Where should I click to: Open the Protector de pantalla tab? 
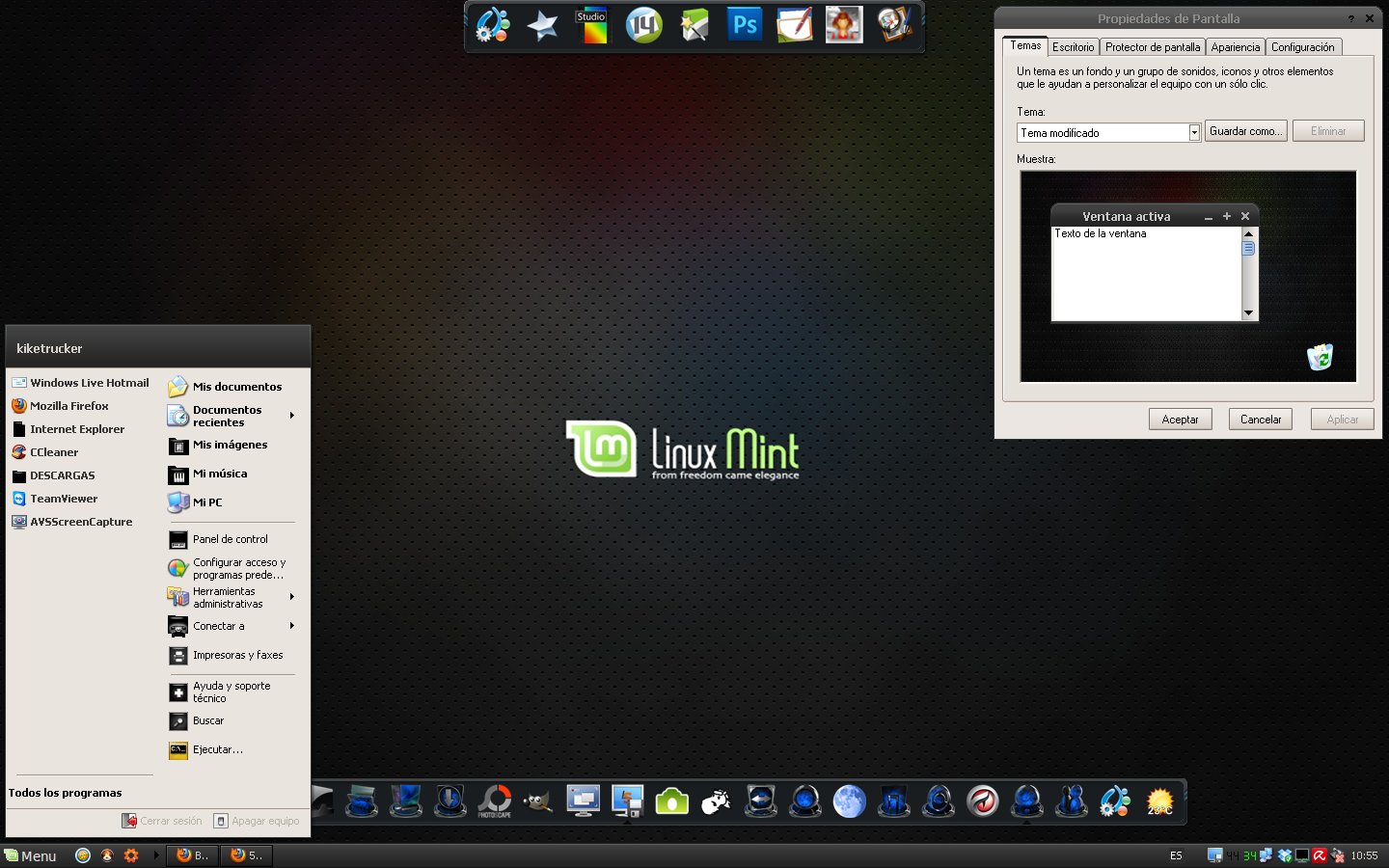pos(1153,46)
